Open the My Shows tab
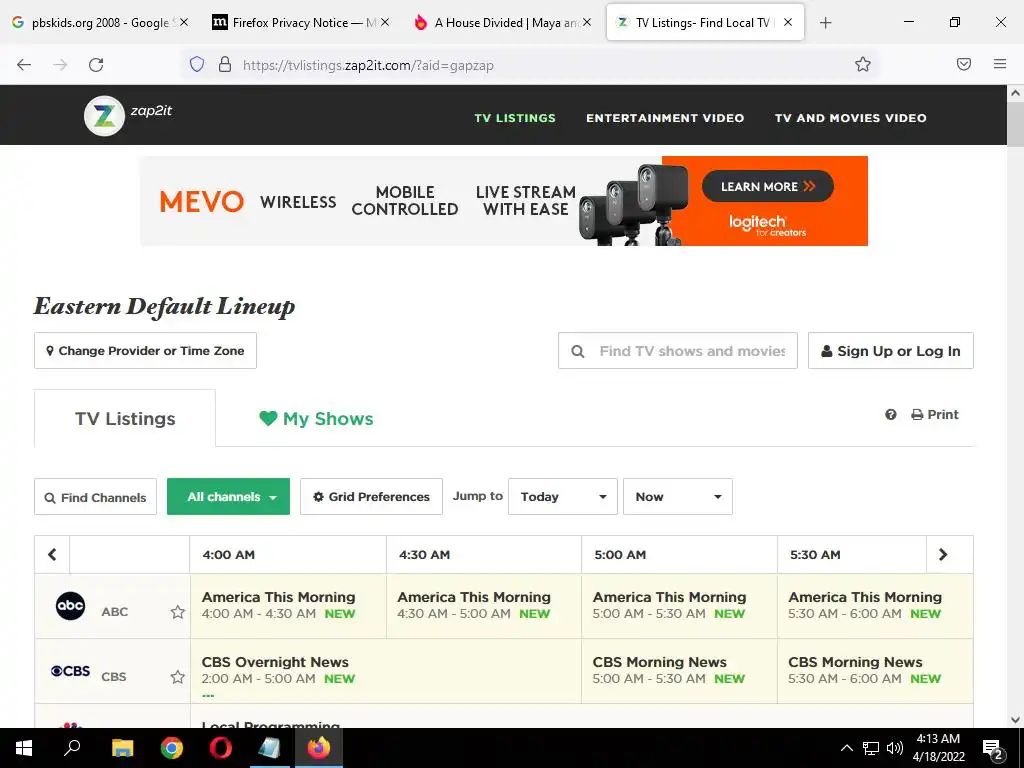 [x=316, y=419]
